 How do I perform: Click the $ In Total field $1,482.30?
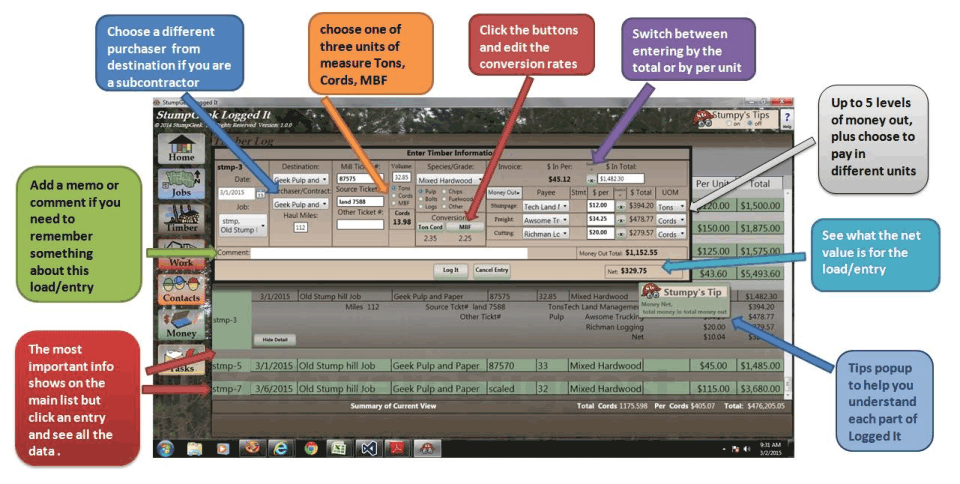point(621,179)
